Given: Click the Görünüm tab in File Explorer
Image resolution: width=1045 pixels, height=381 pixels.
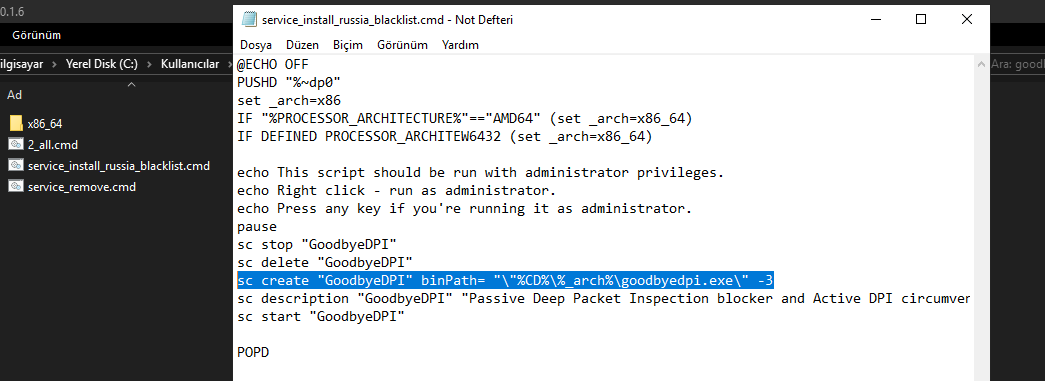Looking at the screenshot, I should (37, 35).
